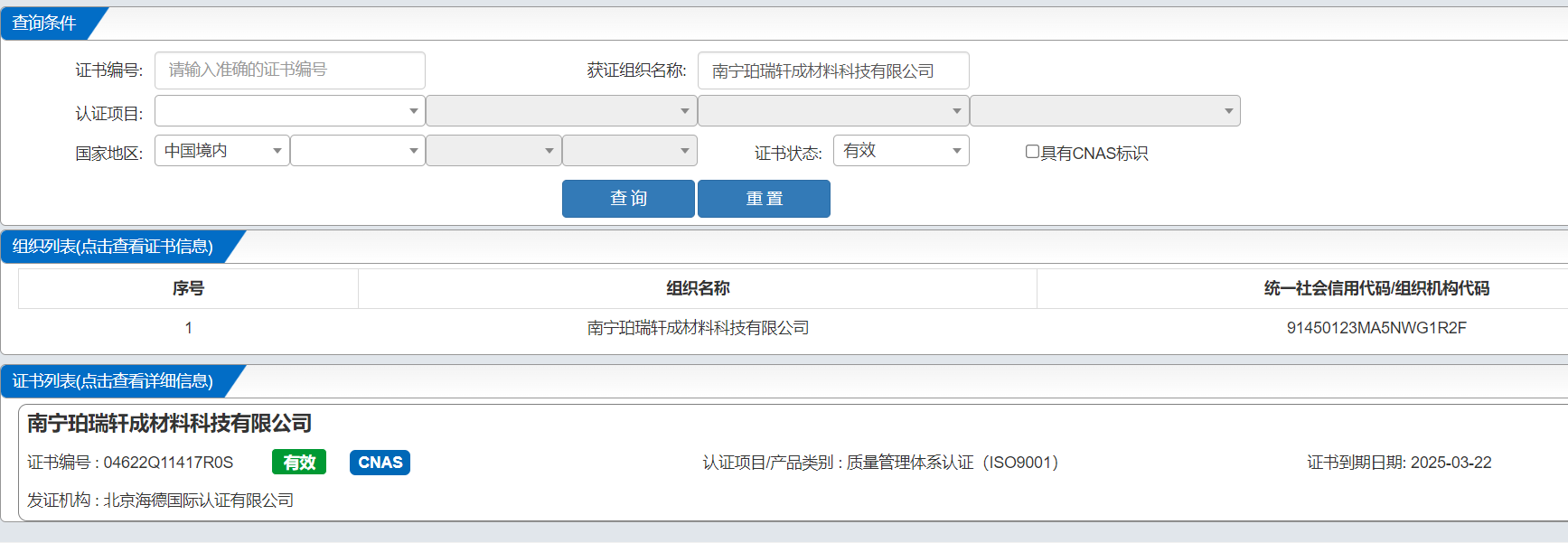The image size is (1568, 543).
Task: Click the blue CNAS badge
Action: tap(380, 463)
